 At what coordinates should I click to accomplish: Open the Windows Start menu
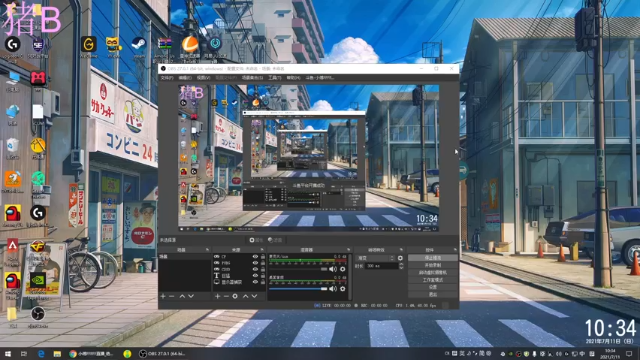pyautogui.click(x=7, y=354)
